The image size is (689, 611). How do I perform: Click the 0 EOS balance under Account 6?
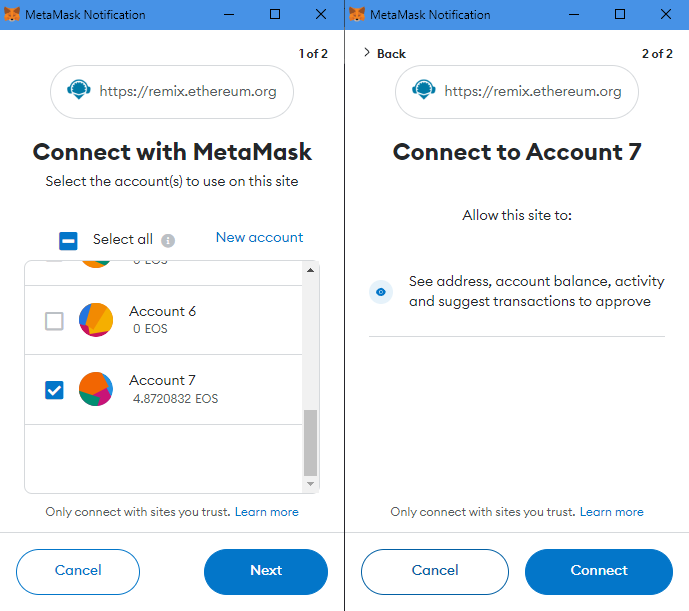150,329
